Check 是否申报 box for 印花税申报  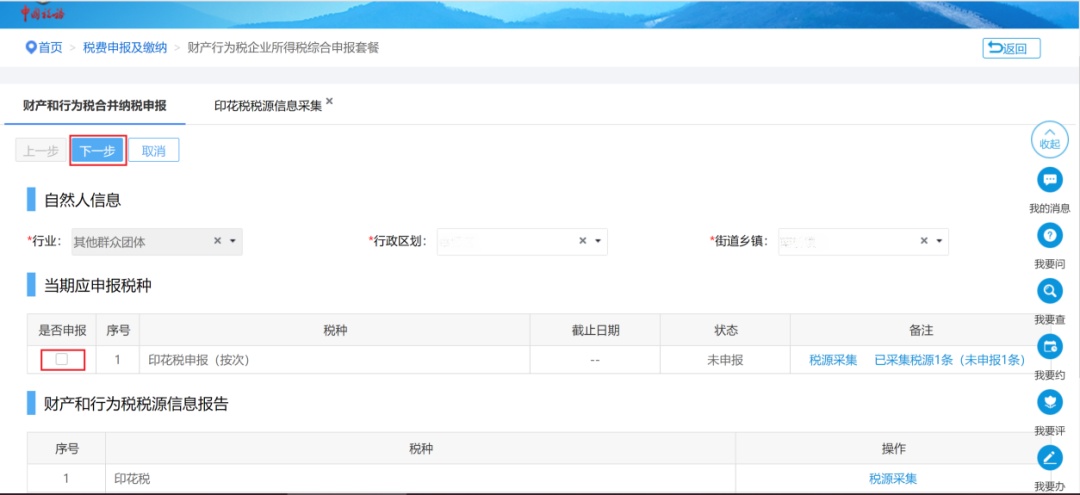pos(62,360)
